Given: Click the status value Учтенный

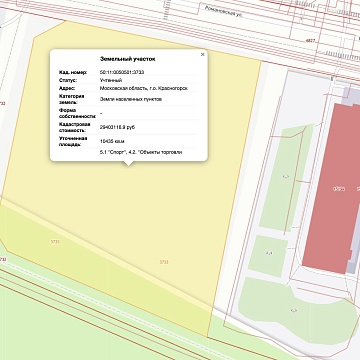Looking at the screenshot, I should 111,80.
